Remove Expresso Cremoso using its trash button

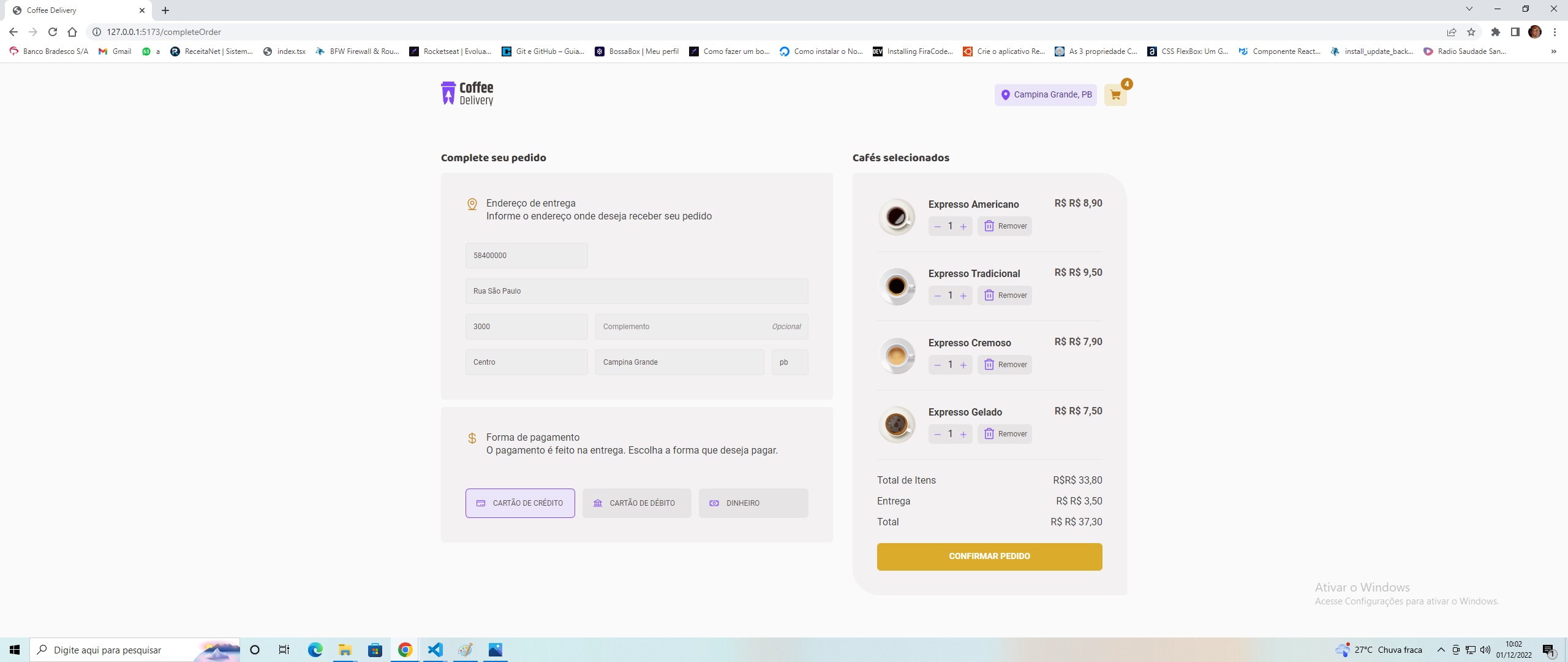pyautogui.click(x=1005, y=365)
